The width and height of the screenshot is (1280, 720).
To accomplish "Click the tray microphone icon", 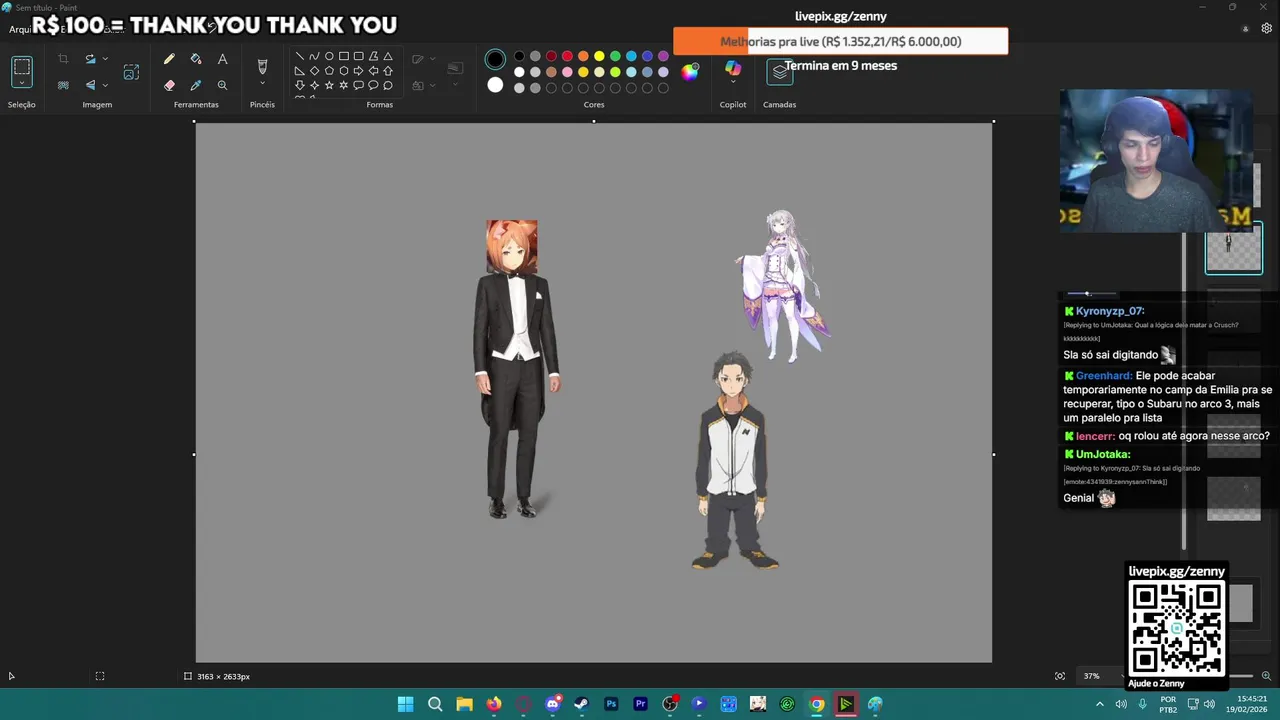I will point(1142,704).
